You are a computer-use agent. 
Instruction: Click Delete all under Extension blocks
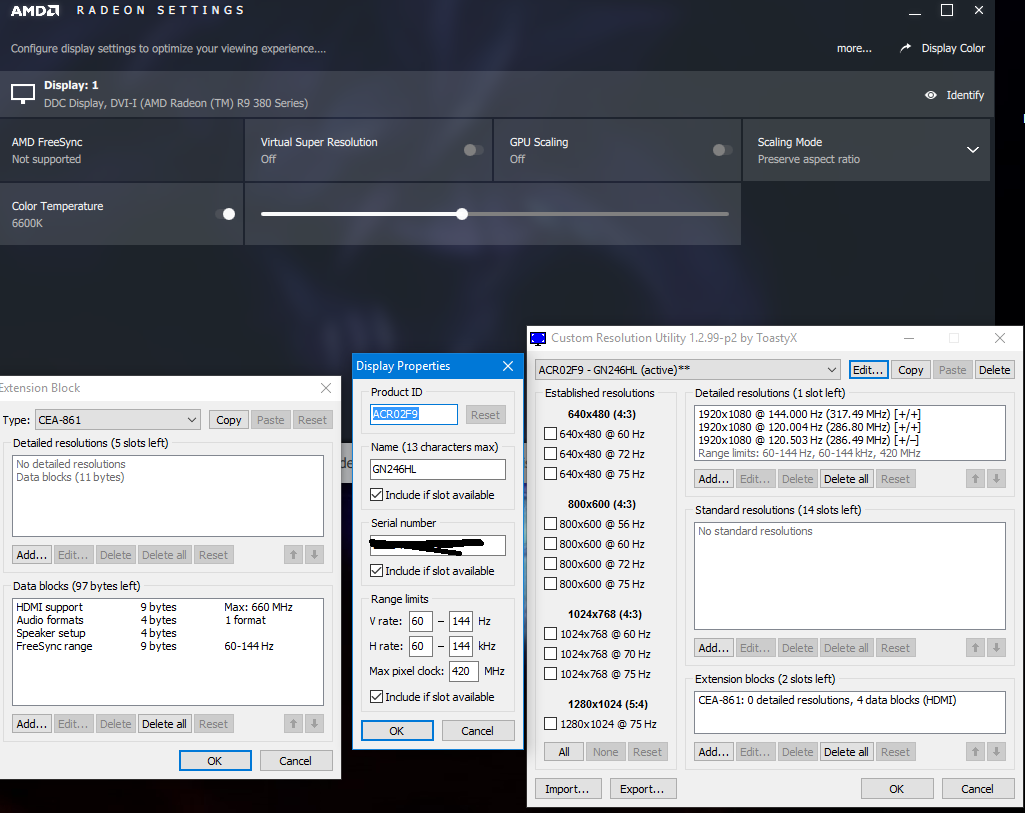pos(846,752)
